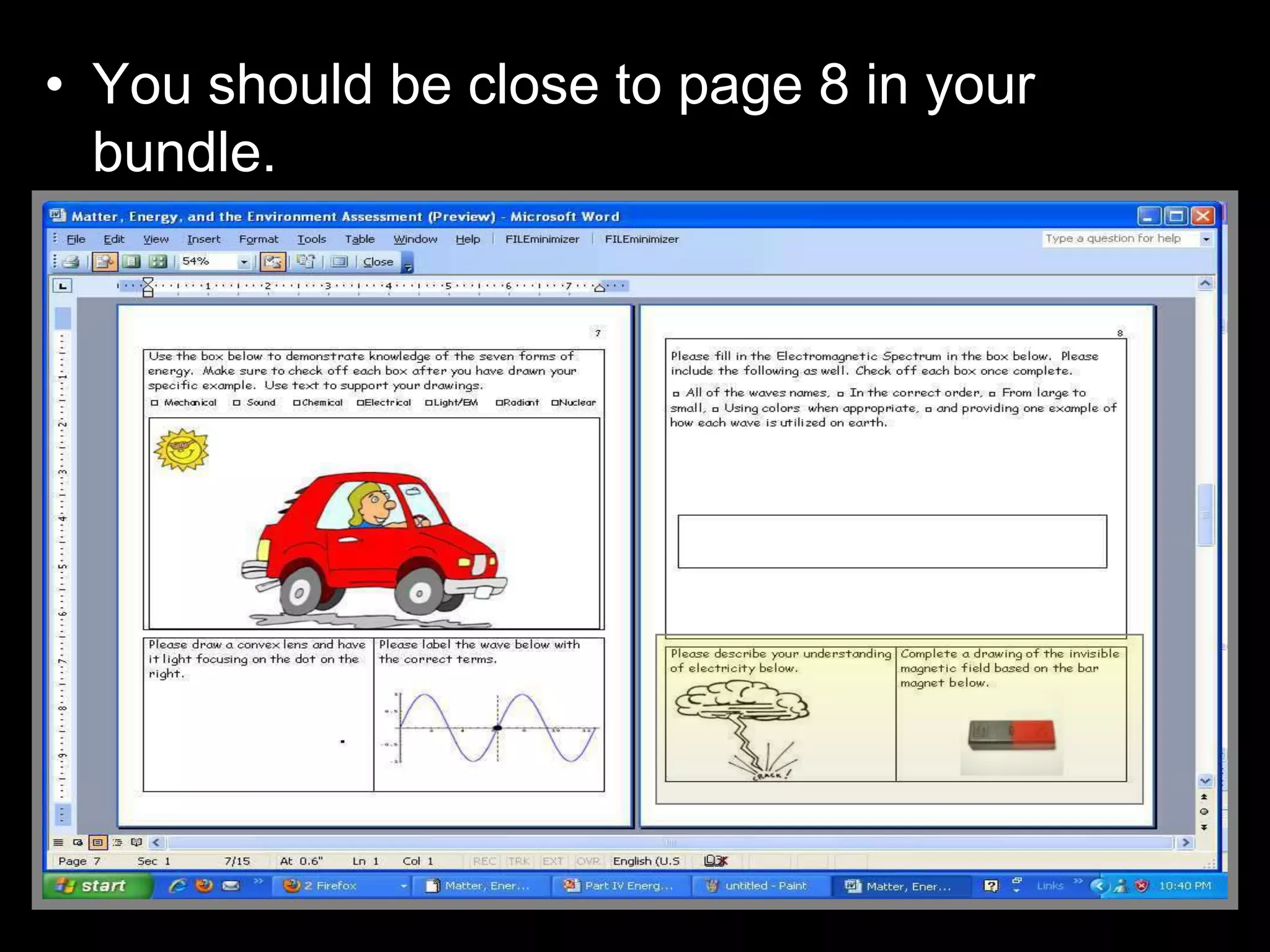Select the One Page view icon
This screenshot has height=952, width=1270.
(131, 262)
